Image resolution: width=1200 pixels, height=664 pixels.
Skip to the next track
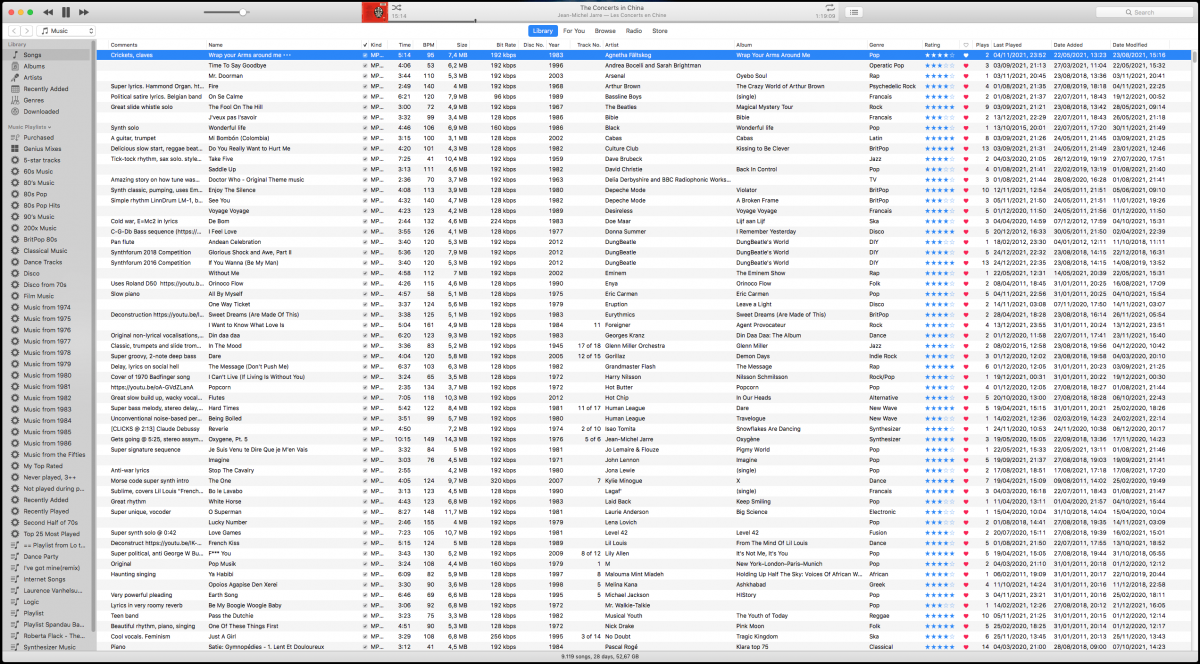point(83,12)
